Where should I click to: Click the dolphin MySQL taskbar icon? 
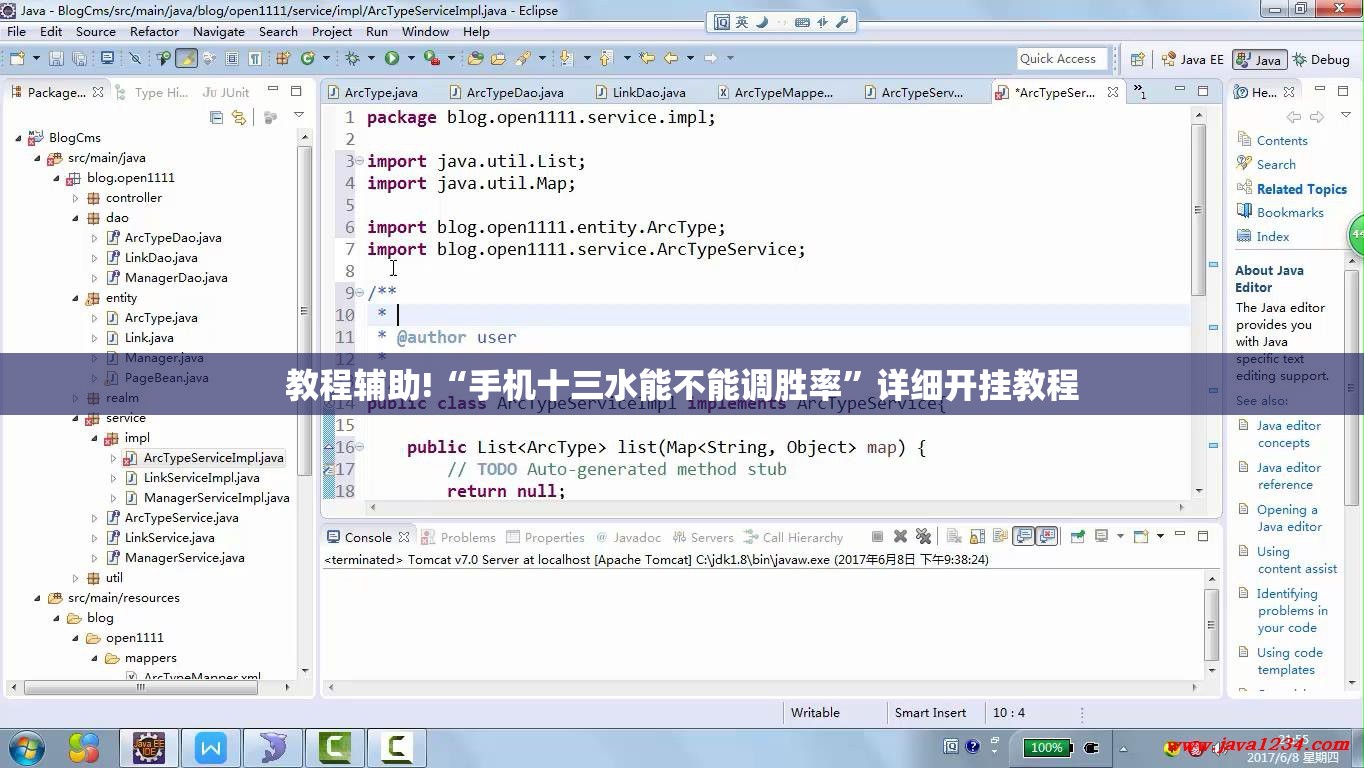[x=273, y=747]
